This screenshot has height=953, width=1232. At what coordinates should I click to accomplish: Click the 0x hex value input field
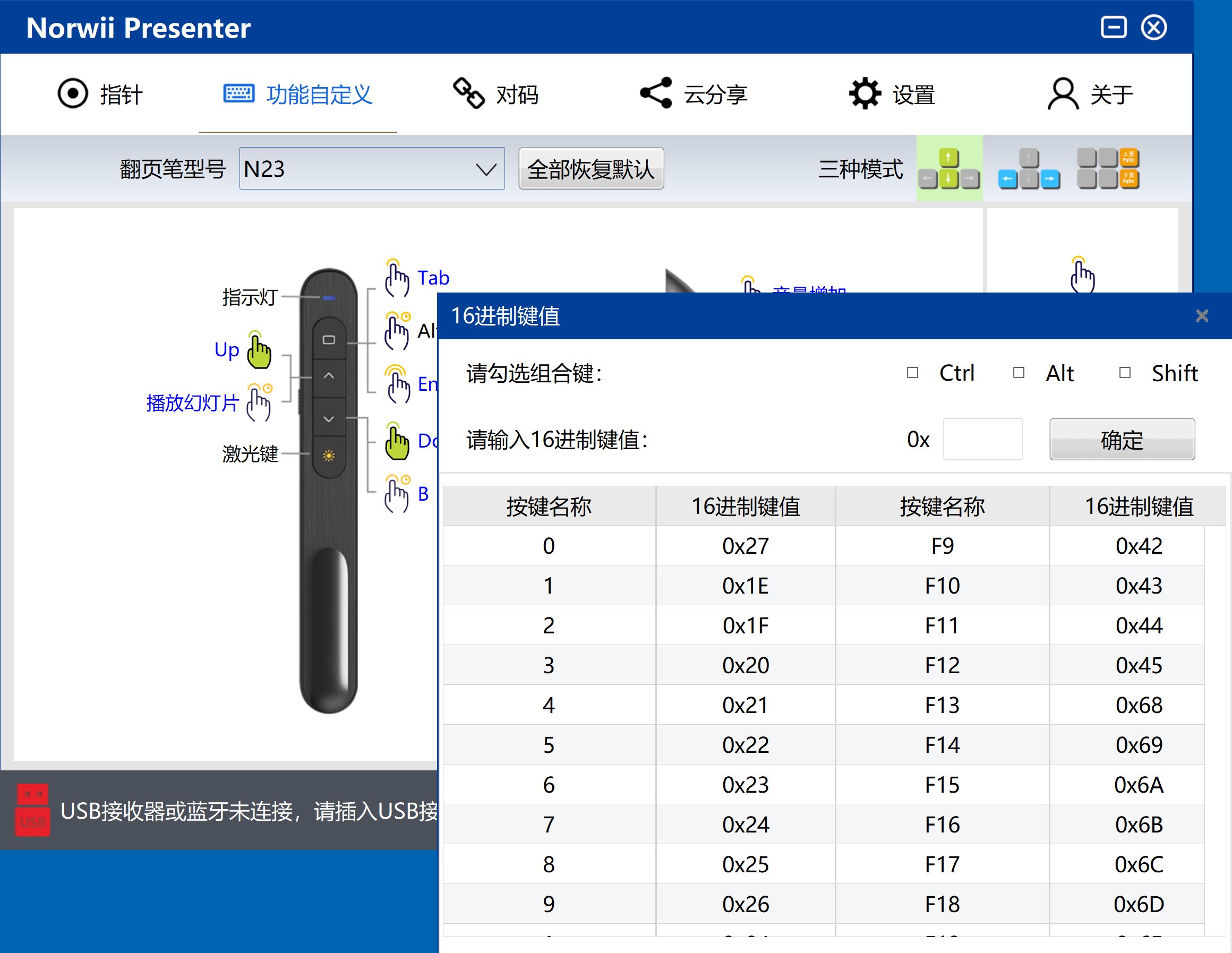[982, 439]
